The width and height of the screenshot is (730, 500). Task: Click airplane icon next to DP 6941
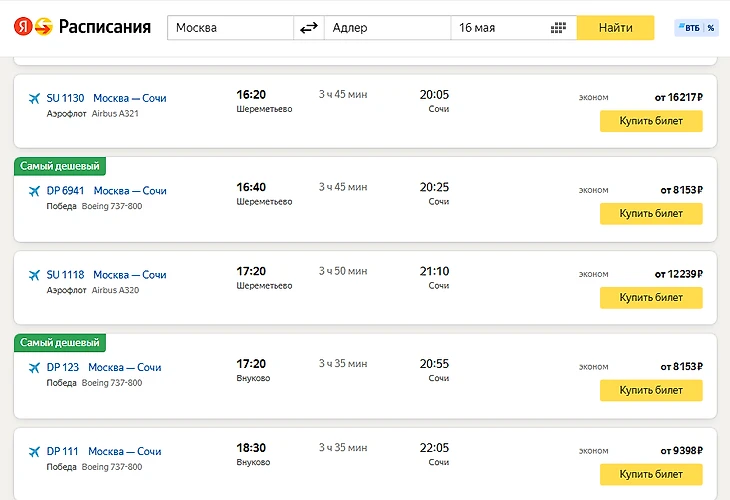[x=35, y=190]
